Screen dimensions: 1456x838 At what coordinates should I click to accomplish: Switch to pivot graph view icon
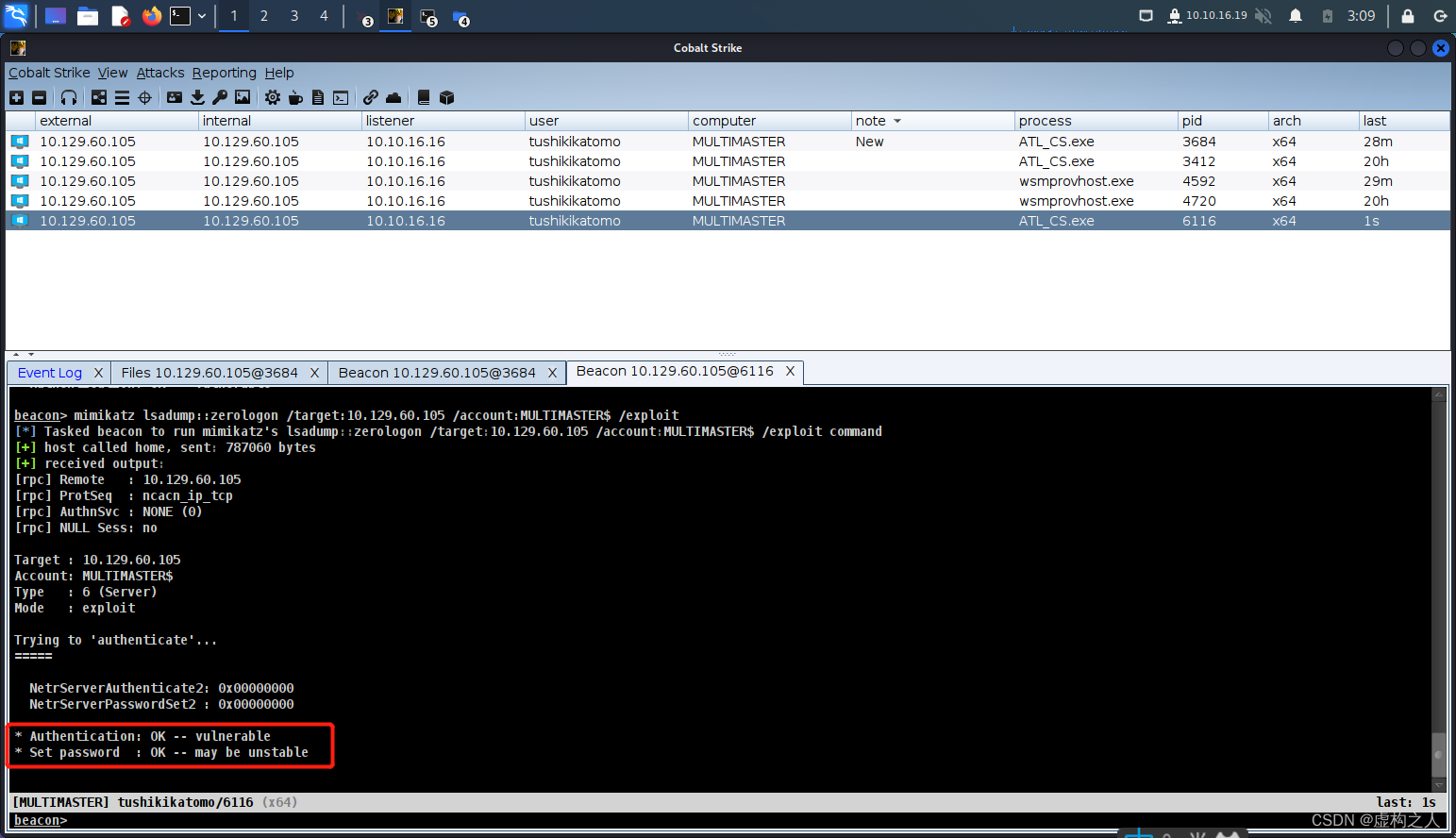99,97
